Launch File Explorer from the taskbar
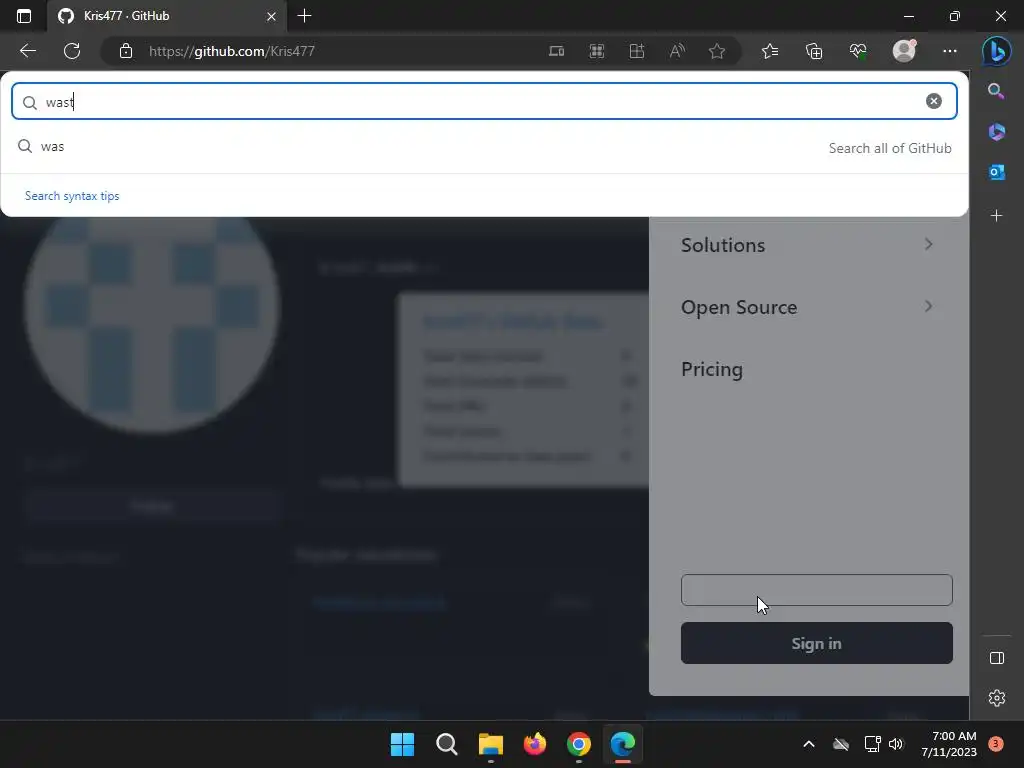The image size is (1024, 768). tap(490, 744)
